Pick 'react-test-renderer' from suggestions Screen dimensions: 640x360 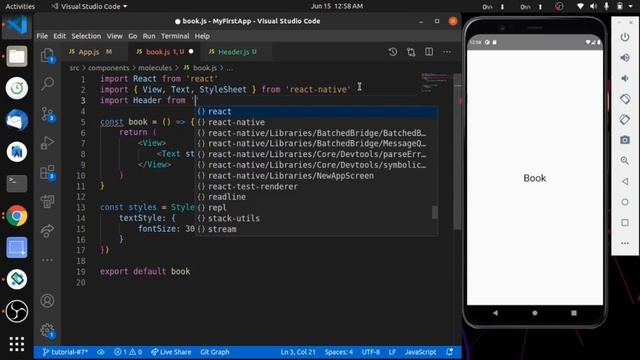[316, 187]
